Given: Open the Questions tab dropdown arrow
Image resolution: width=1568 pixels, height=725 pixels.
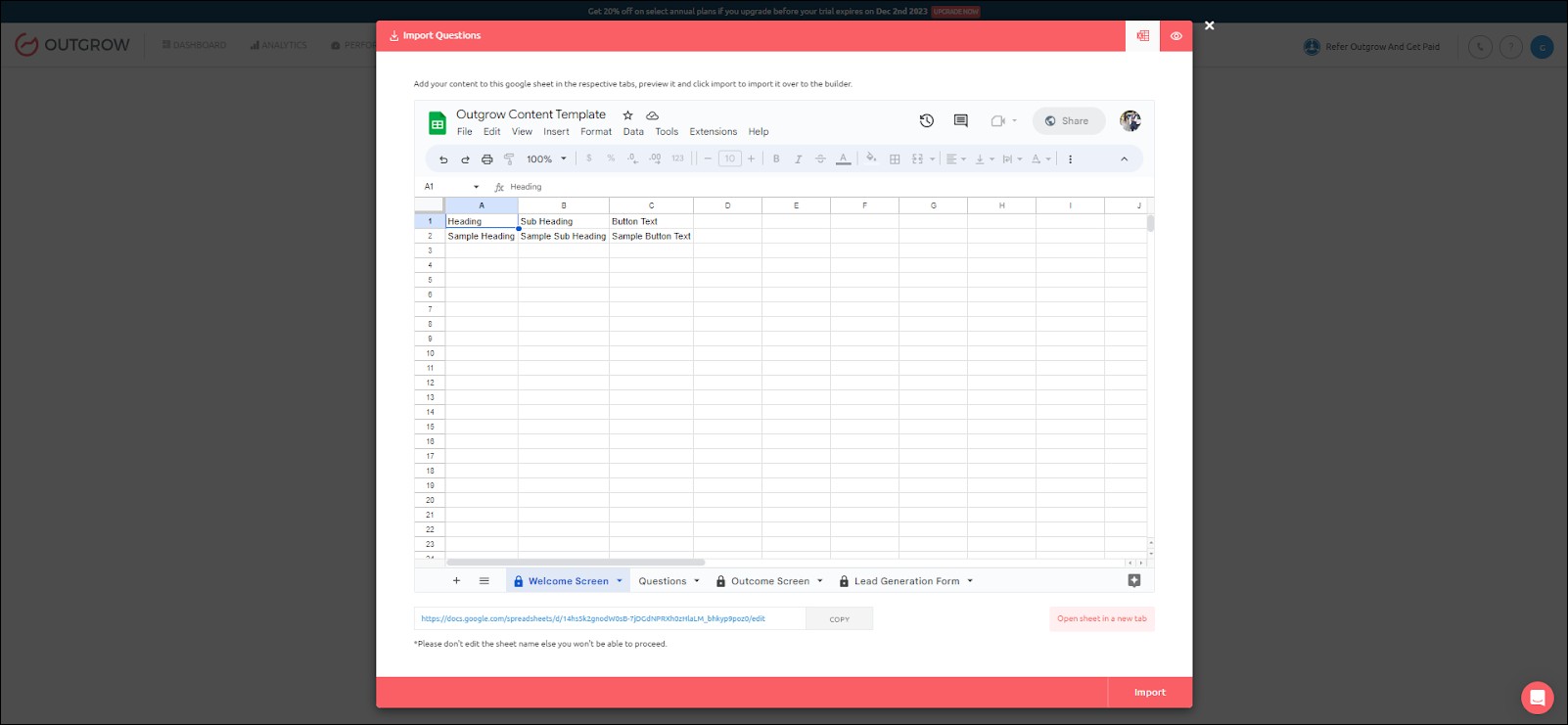Looking at the screenshot, I should point(697,581).
